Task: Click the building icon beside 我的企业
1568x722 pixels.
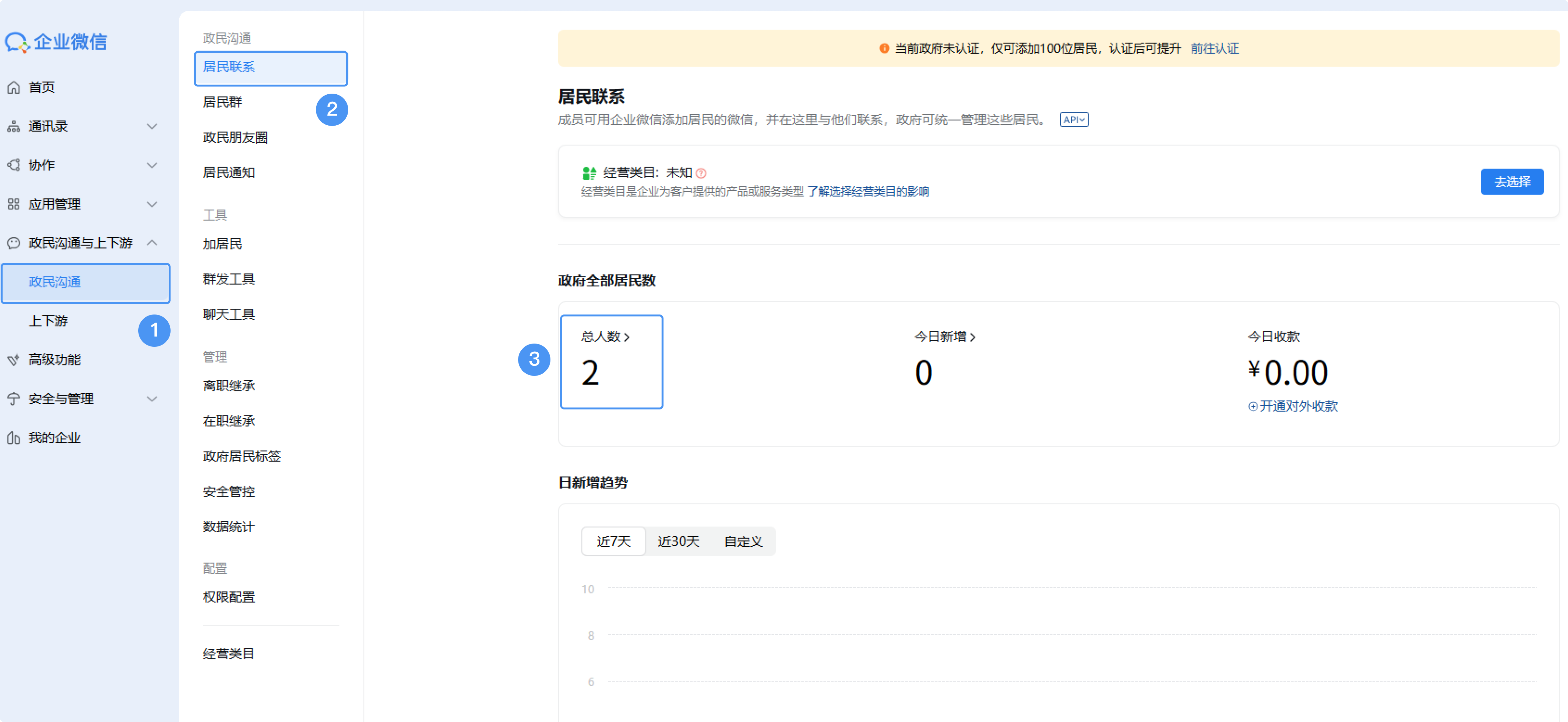Action: coord(13,438)
